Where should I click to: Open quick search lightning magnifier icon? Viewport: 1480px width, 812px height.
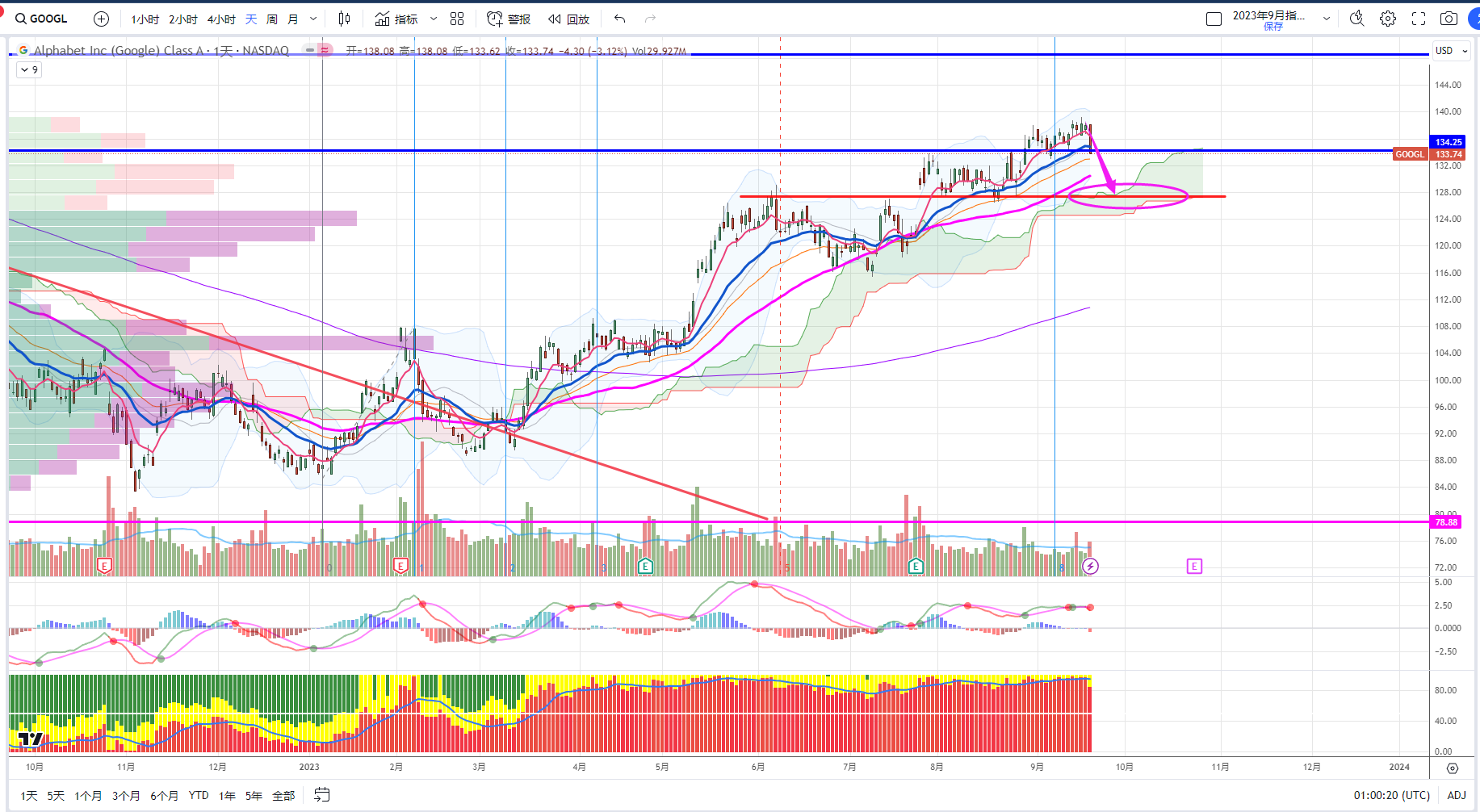click(x=1356, y=19)
